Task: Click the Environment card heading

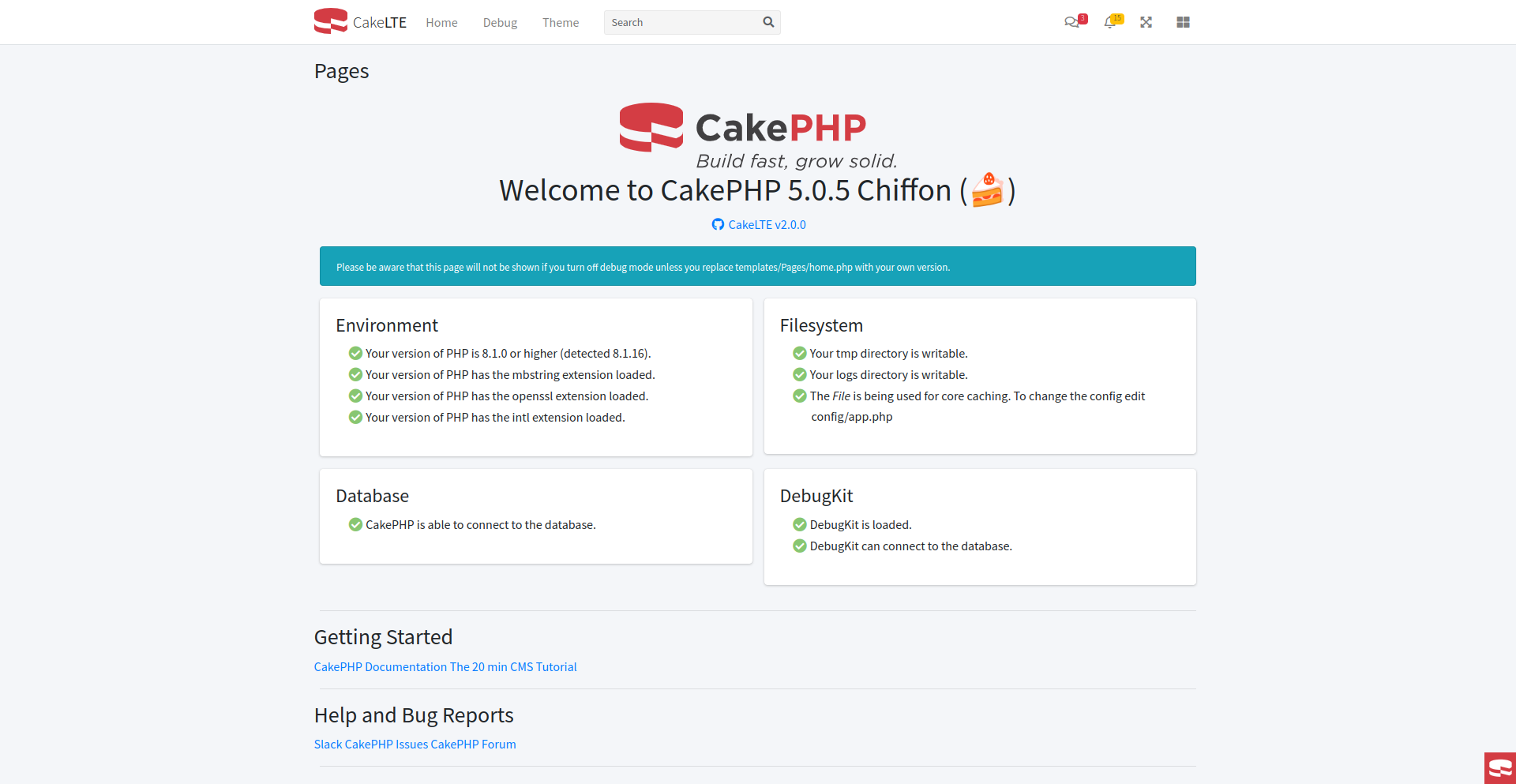Action: tap(386, 325)
